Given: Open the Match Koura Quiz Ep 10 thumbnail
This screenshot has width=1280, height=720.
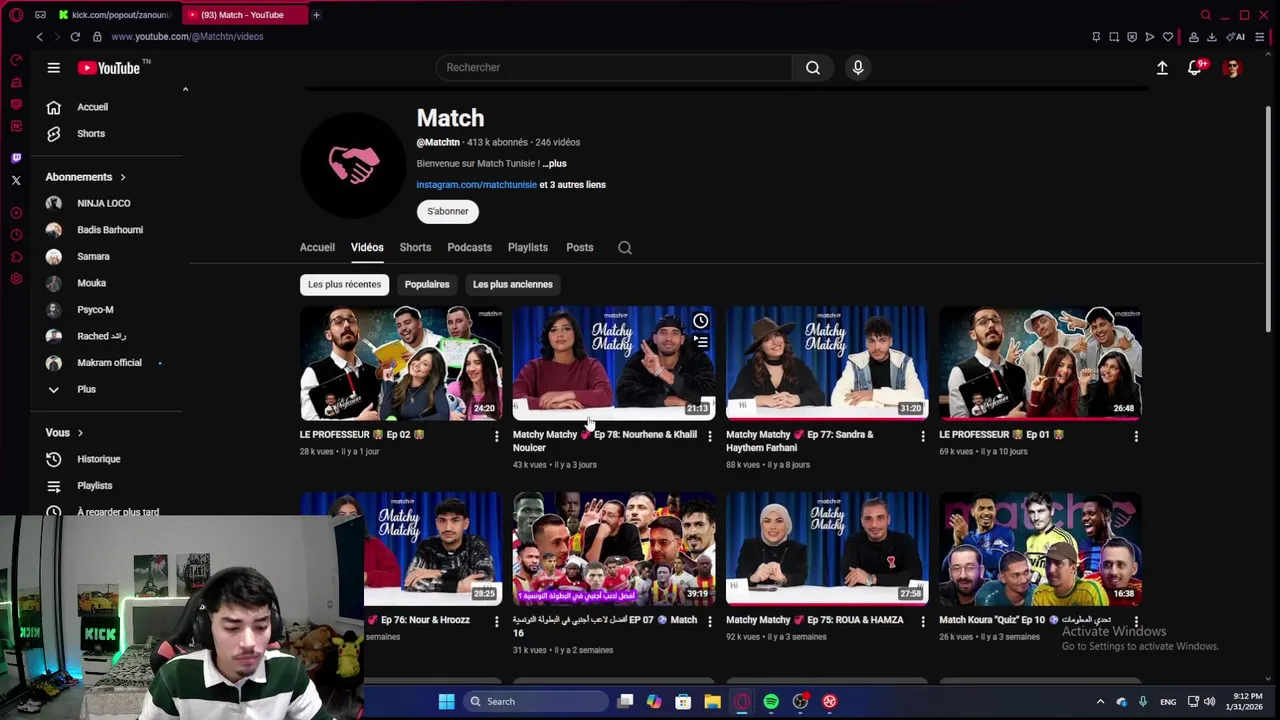Looking at the screenshot, I should pyautogui.click(x=1040, y=549).
